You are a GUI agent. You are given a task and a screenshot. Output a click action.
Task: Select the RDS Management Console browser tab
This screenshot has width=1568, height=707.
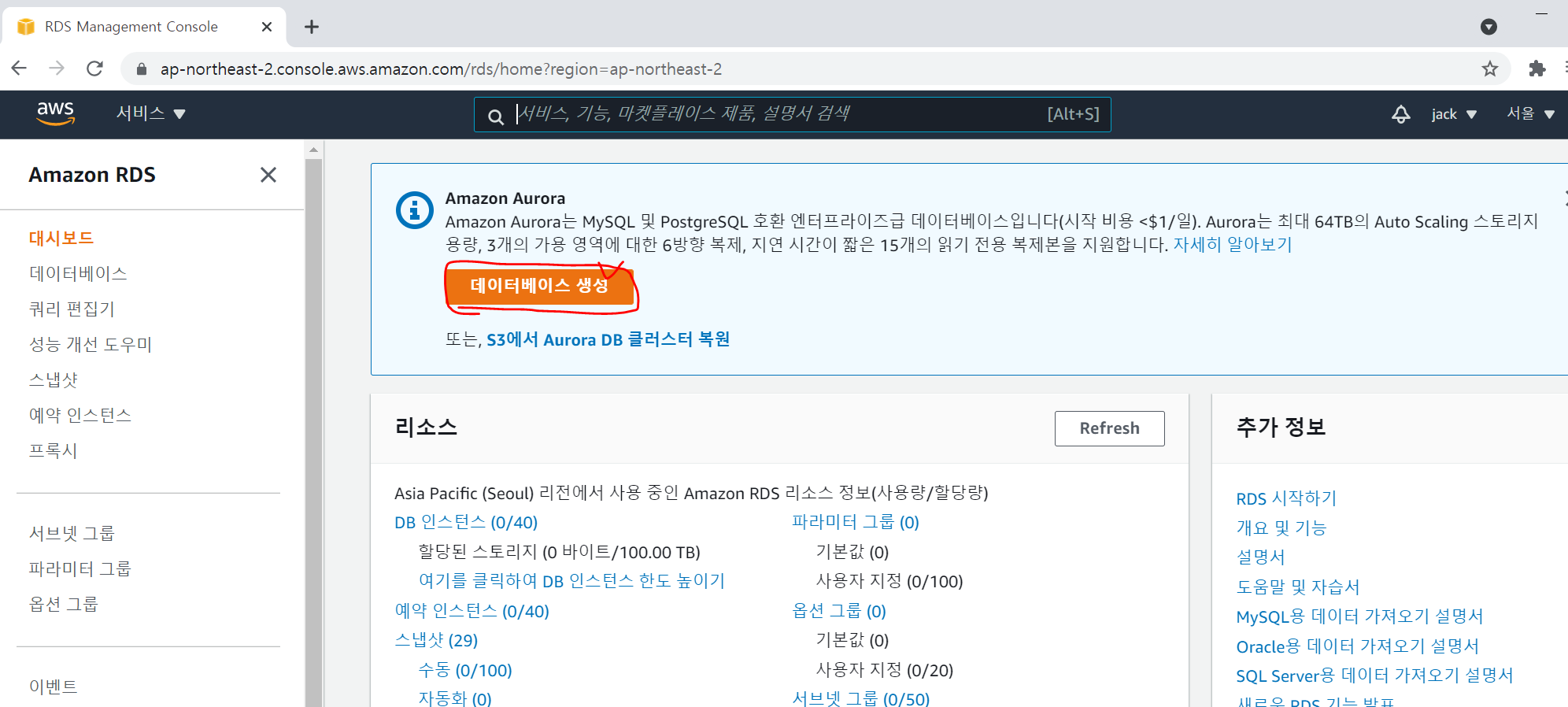[146, 27]
